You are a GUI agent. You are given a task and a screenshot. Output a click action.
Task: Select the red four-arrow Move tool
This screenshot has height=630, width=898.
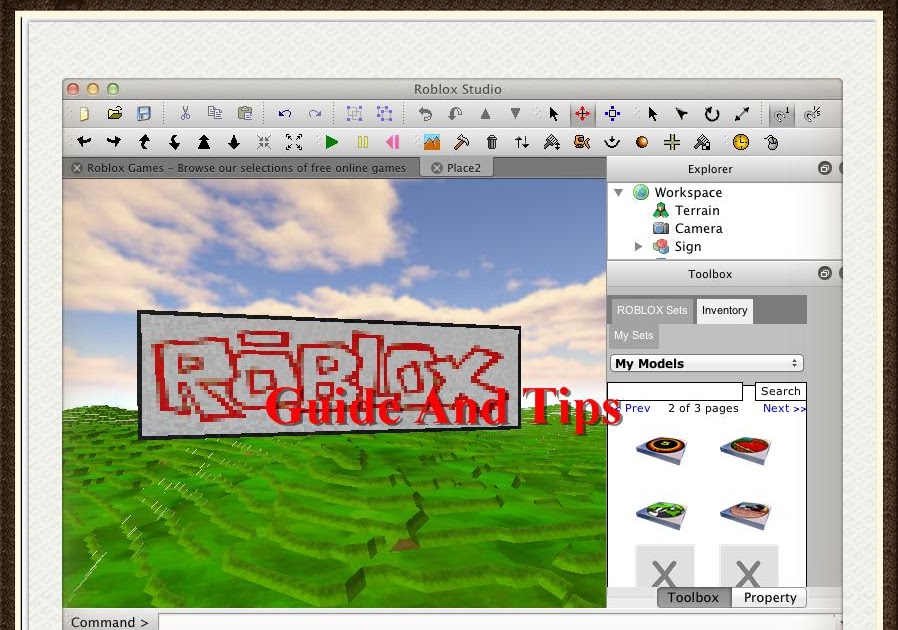582,113
